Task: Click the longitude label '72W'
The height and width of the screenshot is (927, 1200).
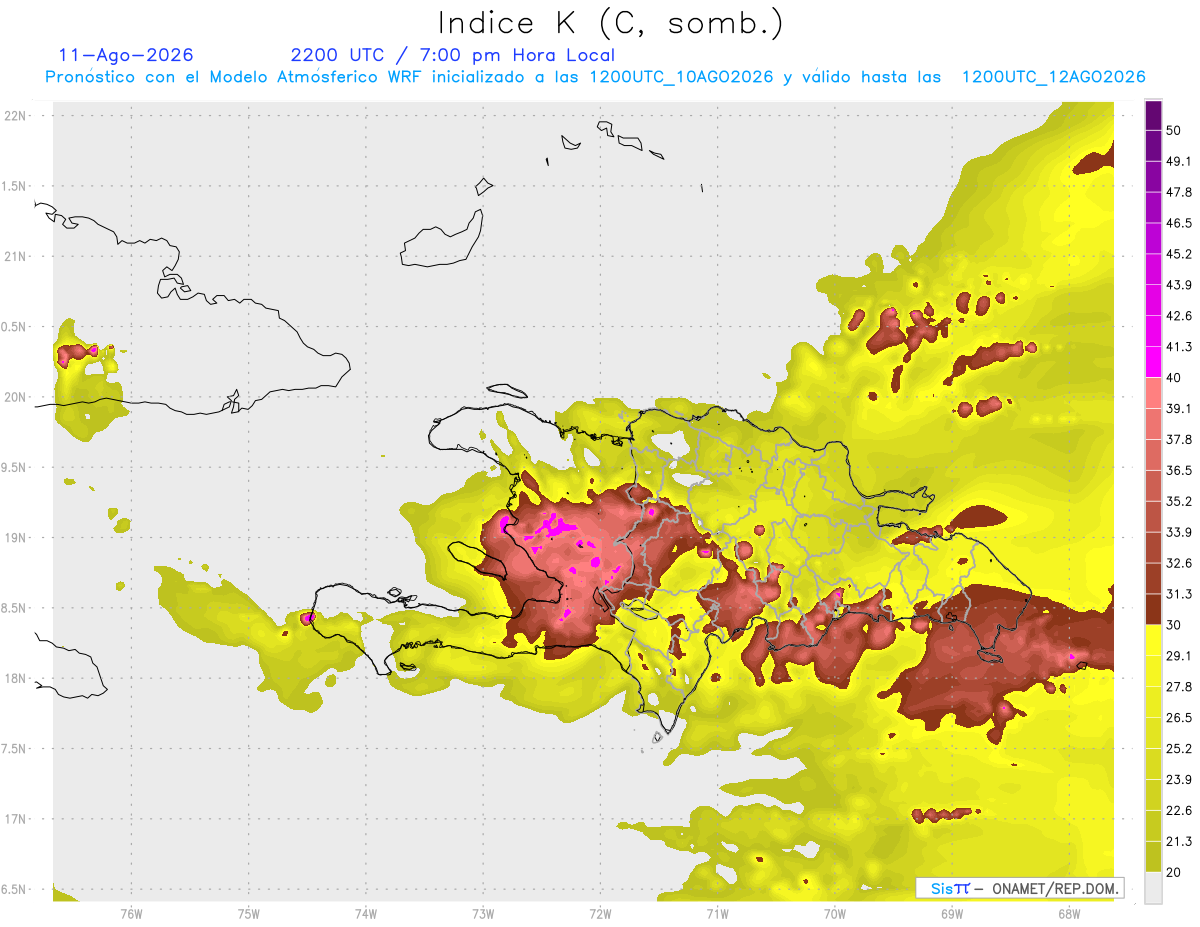Action: 600,912
